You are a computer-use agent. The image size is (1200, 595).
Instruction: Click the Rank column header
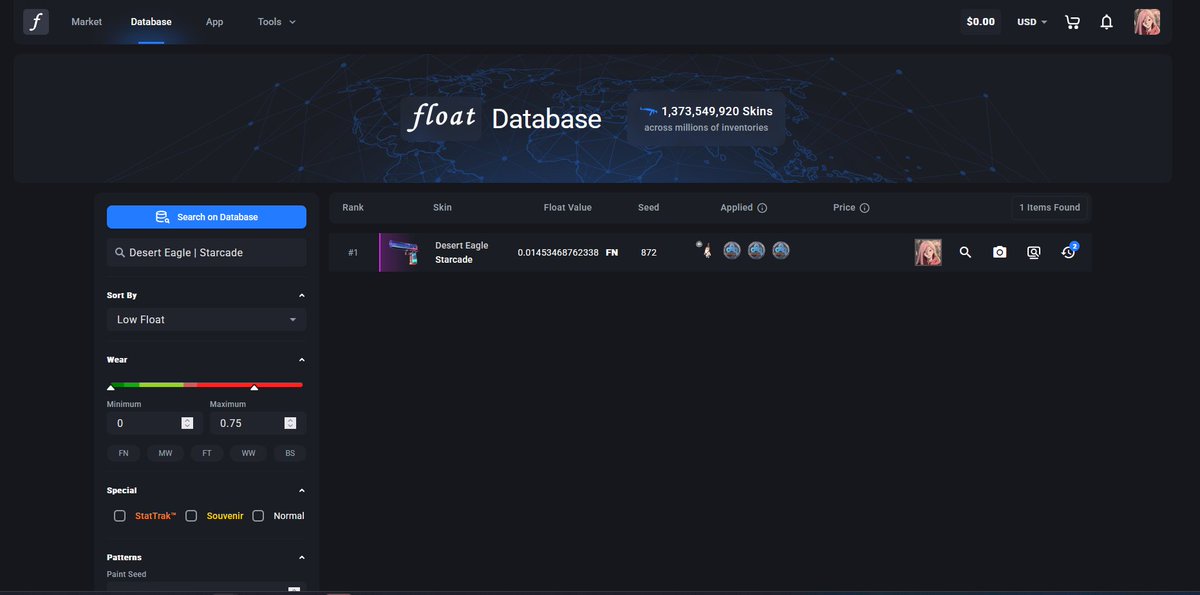[353, 208]
